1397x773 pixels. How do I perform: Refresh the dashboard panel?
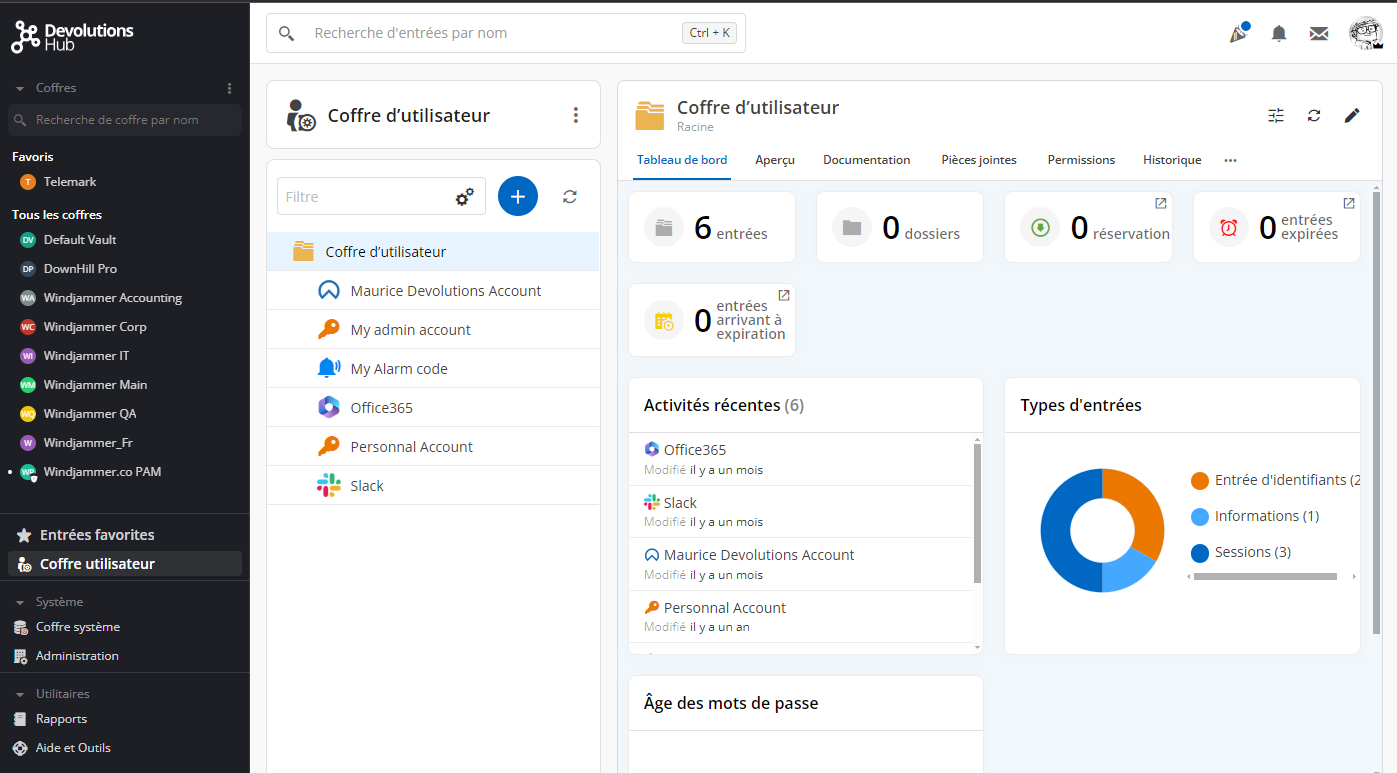click(1314, 115)
